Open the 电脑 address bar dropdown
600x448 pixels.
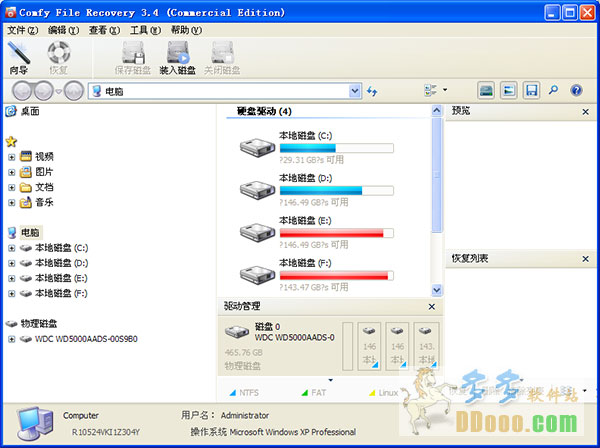tap(355, 91)
